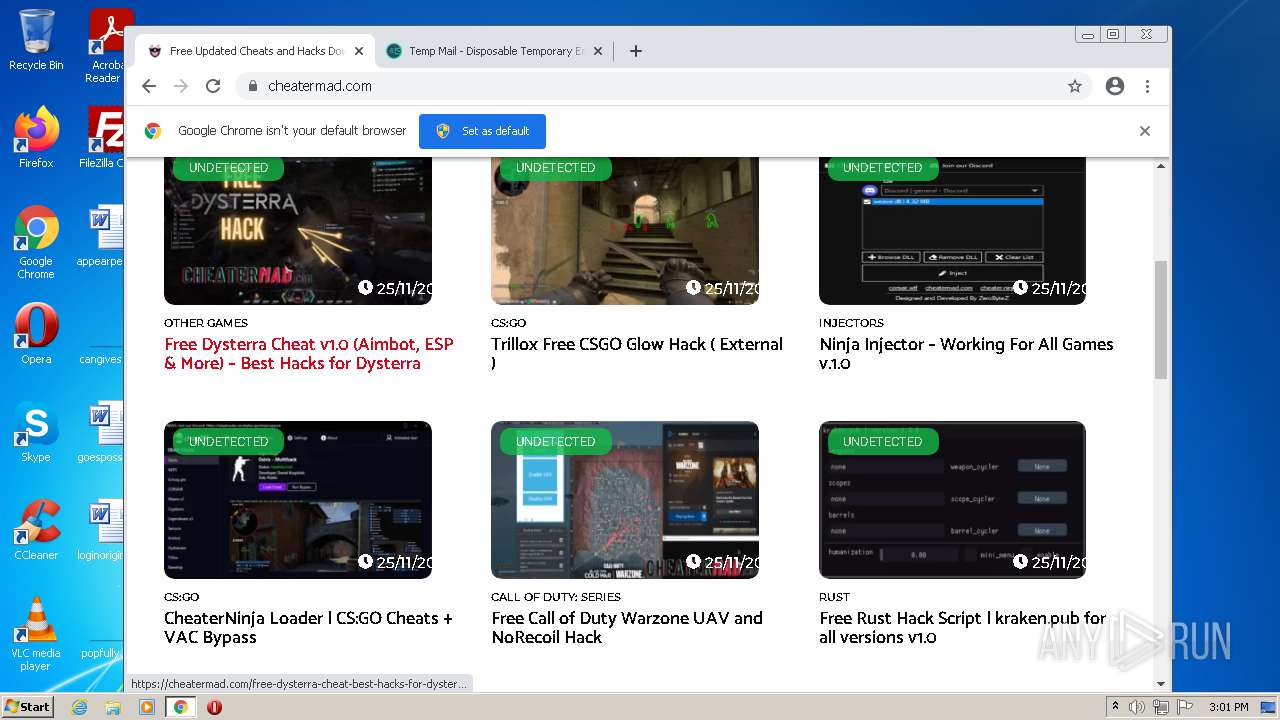
Task: Select the Firefox desktop shortcut
Action: point(36,137)
